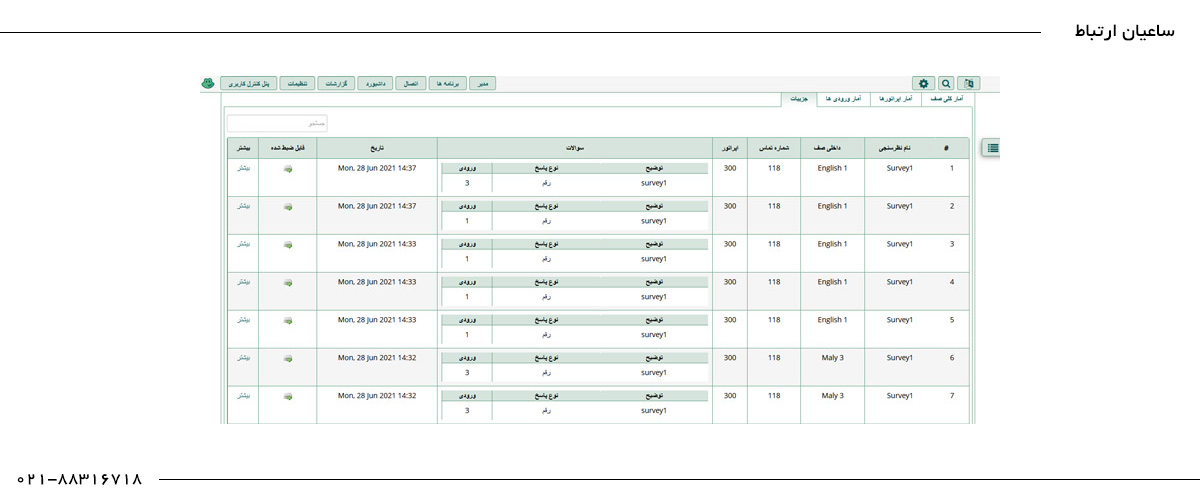Viewport: 1200px width, 500px height.
Task: Open the اتصال menu
Action: point(411,84)
